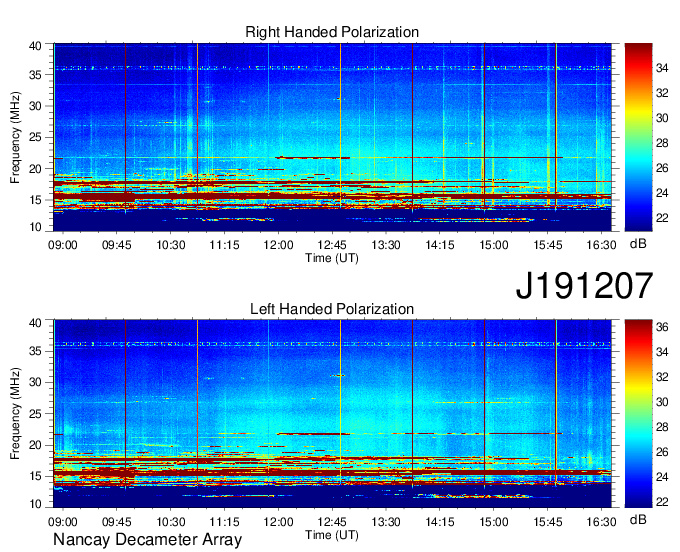Click 35 MHz tick on top plot
The height and width of the screenshot is (552, 680).
[x=35, y=75]
